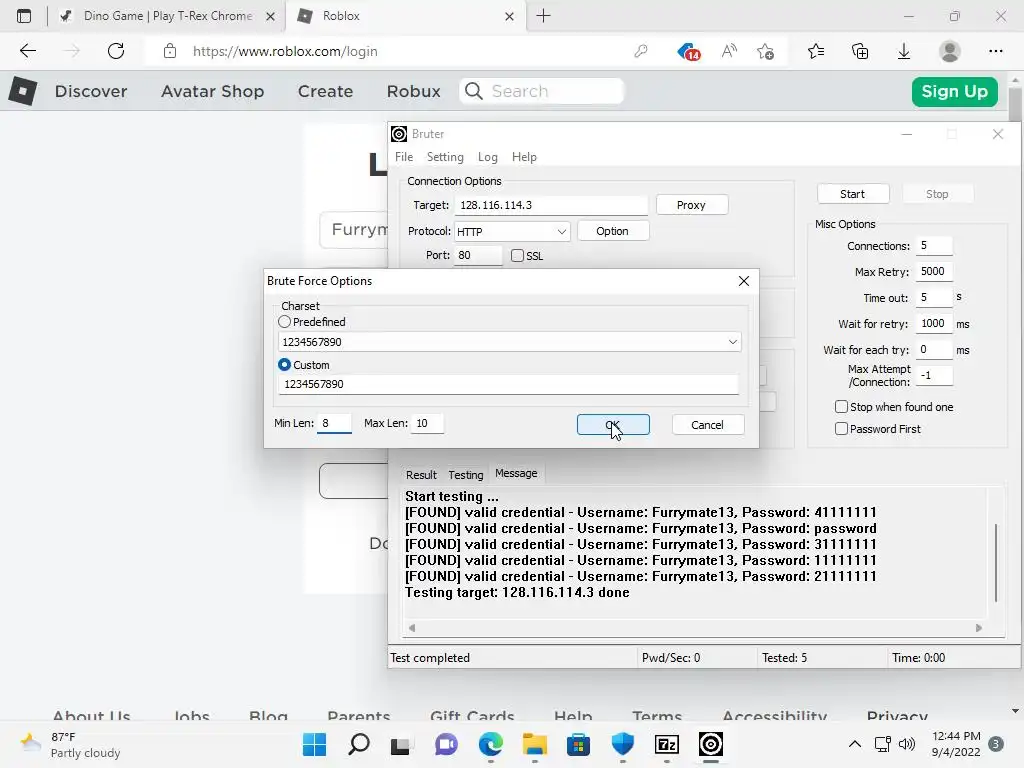Open the Windows Start menu

(x=314, y=744)
